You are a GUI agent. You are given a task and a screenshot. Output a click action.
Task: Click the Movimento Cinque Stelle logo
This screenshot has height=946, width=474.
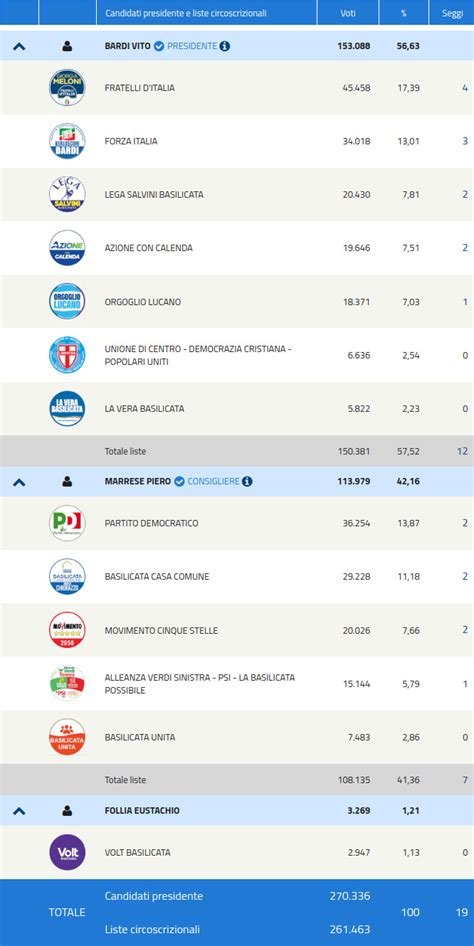point(67,630)
